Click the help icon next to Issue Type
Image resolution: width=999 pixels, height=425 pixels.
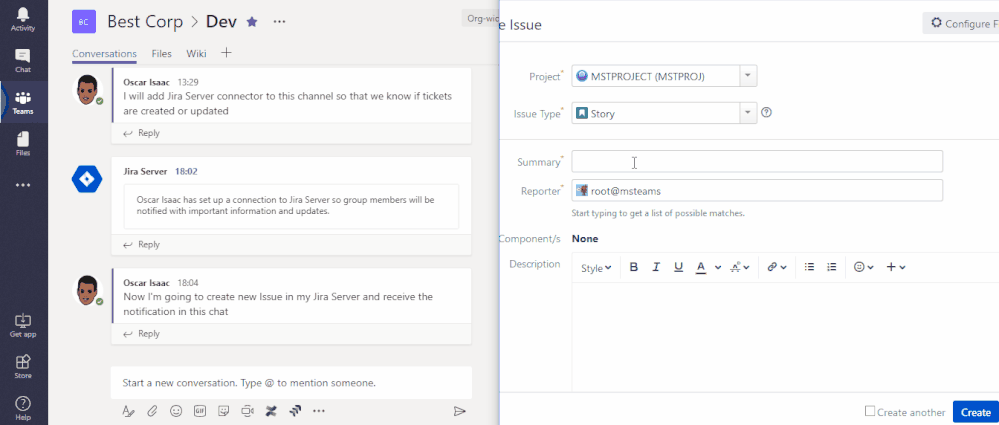pyautogui.click(x=766, y=113)
